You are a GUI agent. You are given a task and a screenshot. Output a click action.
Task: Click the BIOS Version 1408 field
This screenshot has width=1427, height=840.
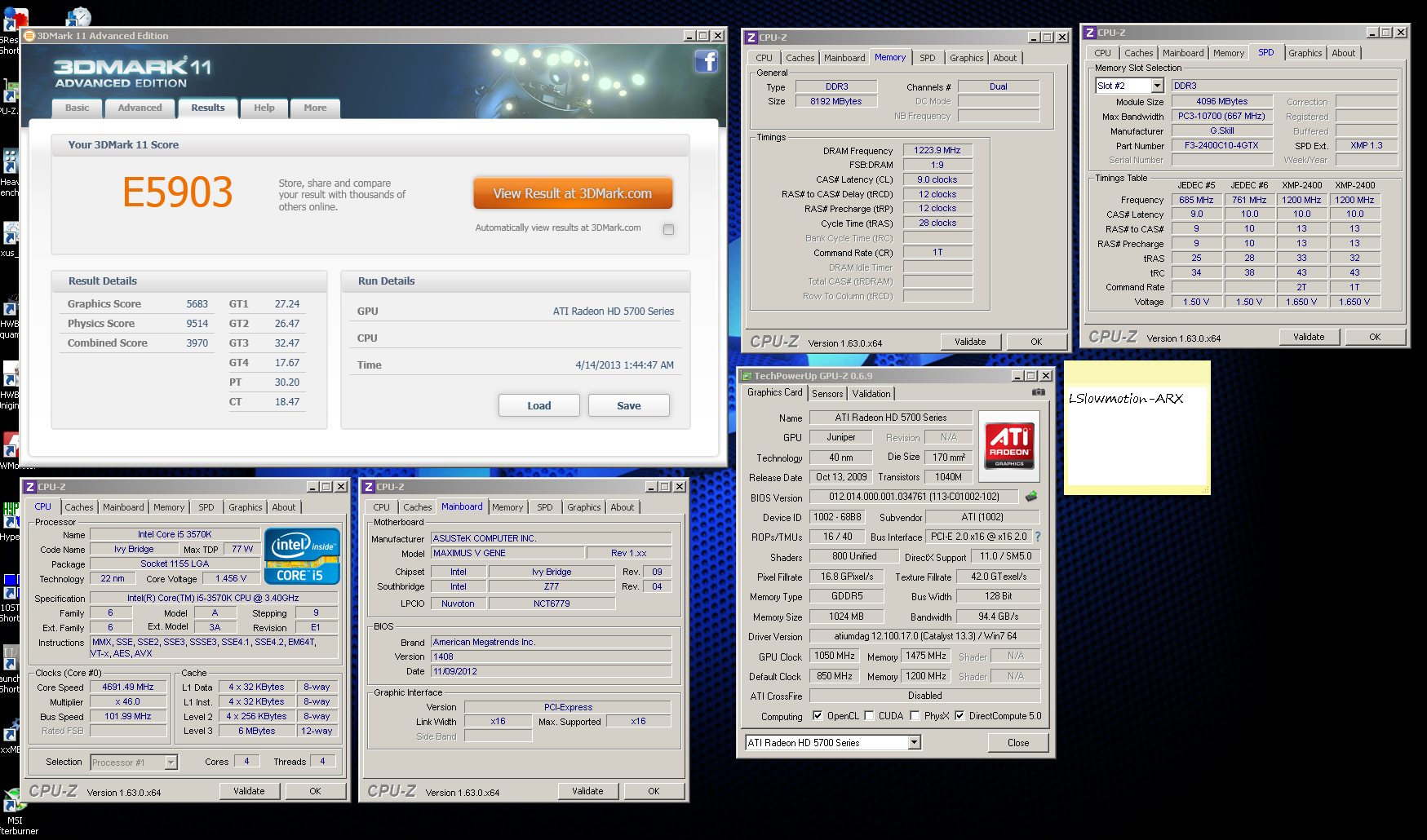click(x=552, y=657)
